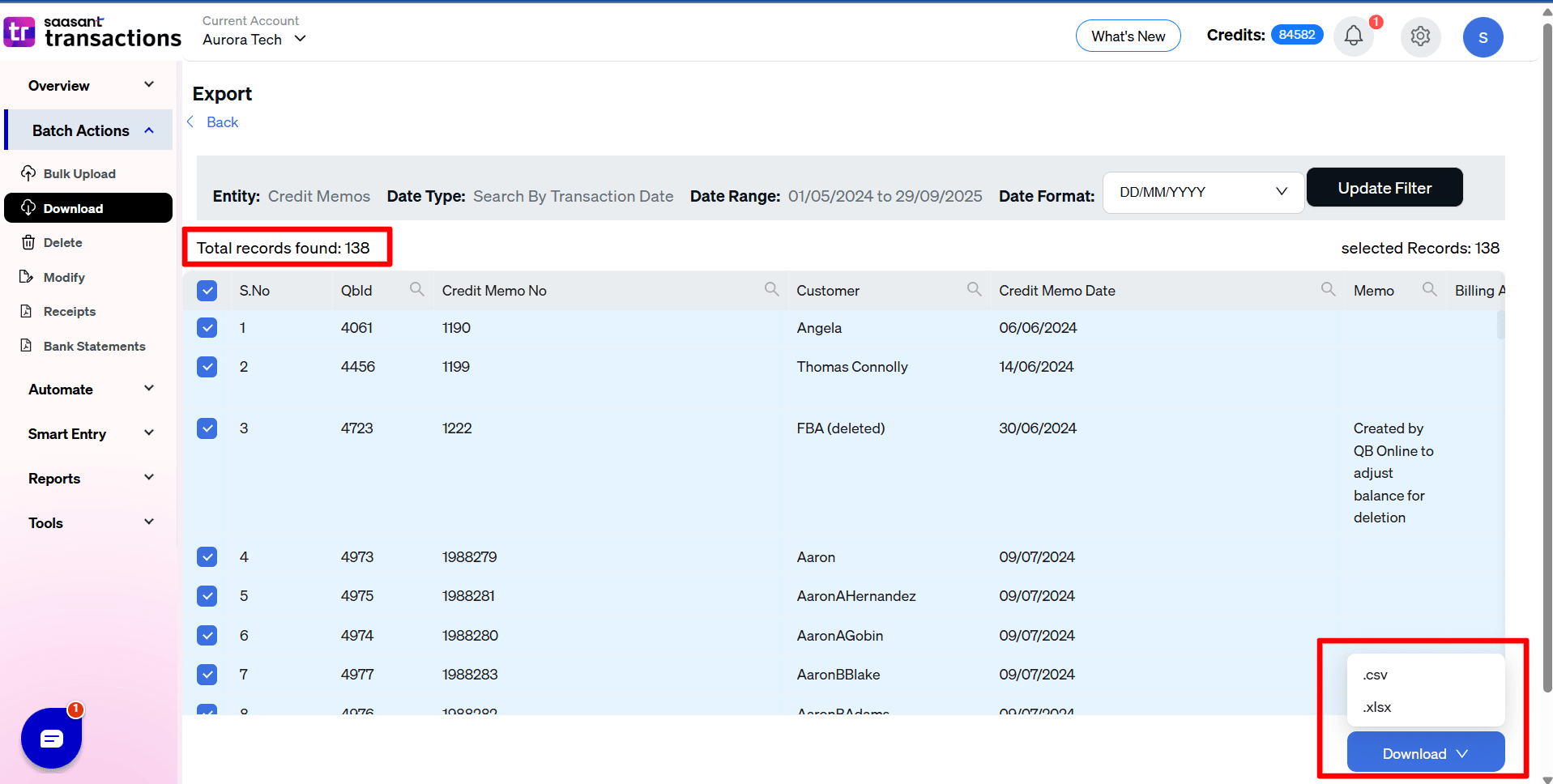Click the search icon in Credit Memo No column
This screenshot has height=784, width=1553.
(x=771, y=288)
